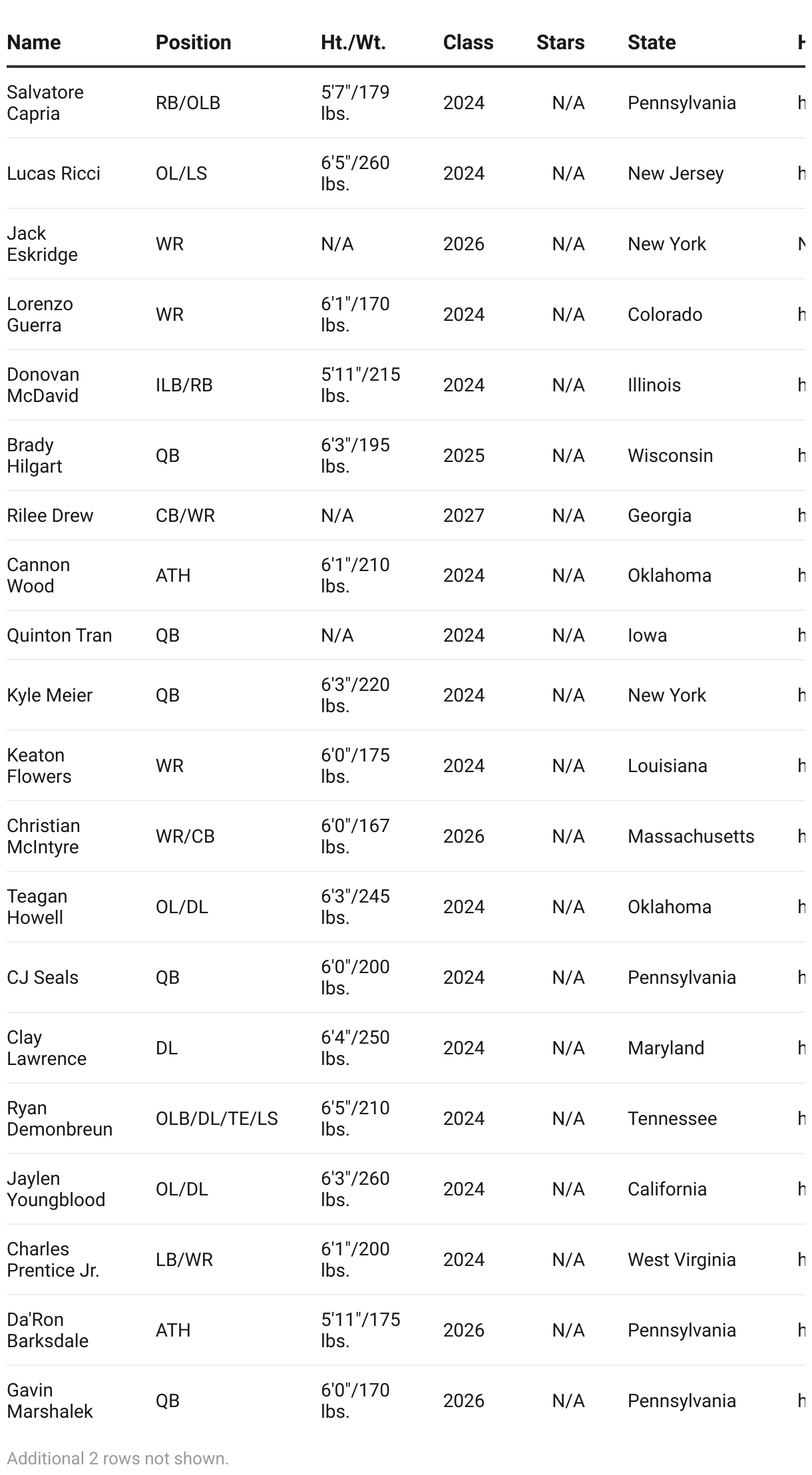Click Da'Ron Barksdale's 2026 class cell
Screen dimensions: 812x1475
464,1330
